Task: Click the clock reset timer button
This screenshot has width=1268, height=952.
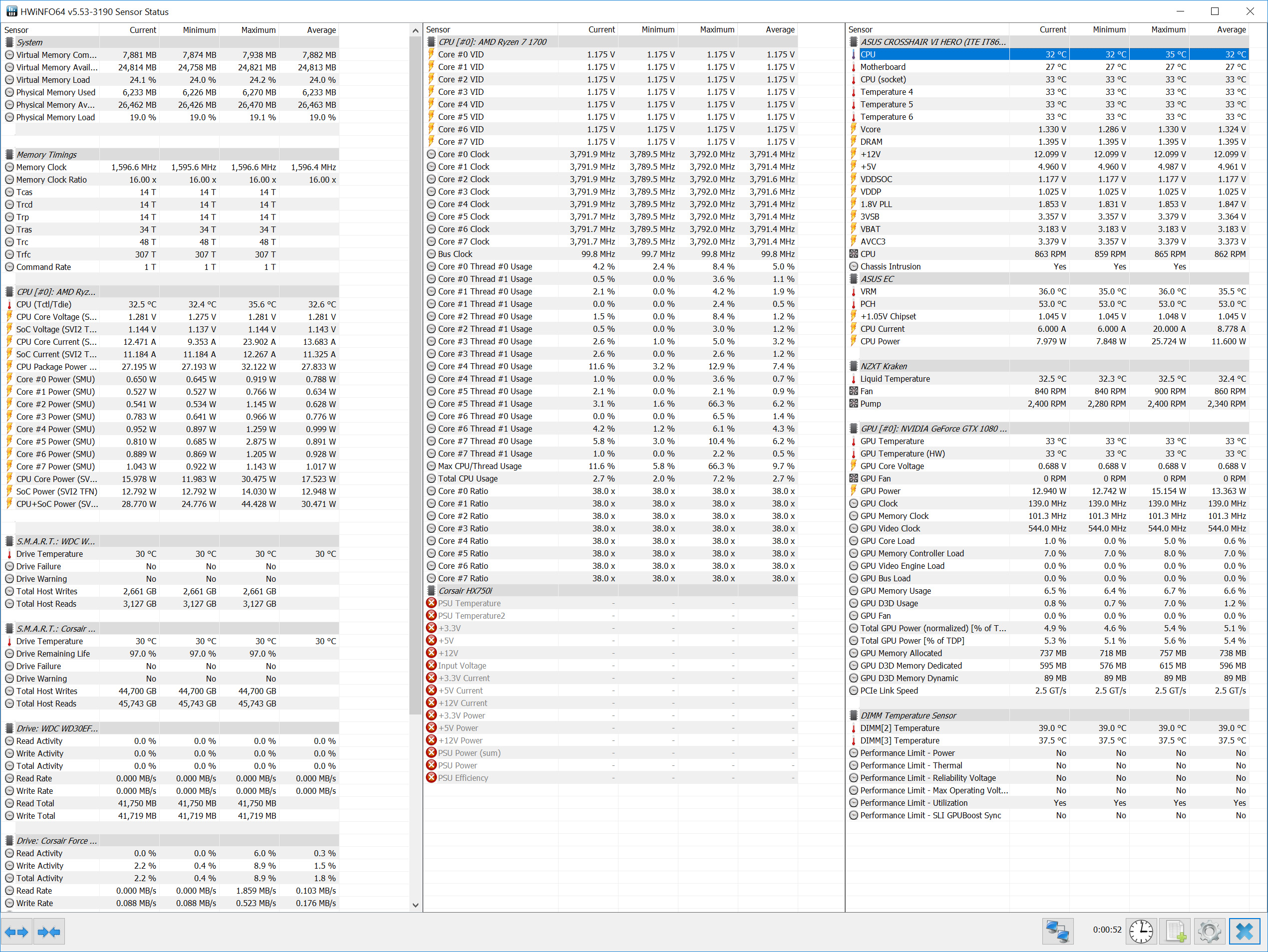Action: coord(1141,932)
